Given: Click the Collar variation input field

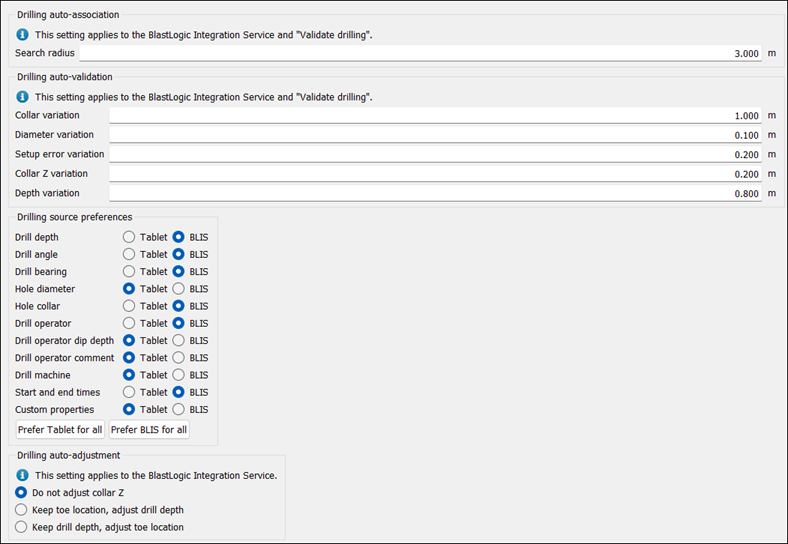Looking at the screenshot, I should (435, 116).
